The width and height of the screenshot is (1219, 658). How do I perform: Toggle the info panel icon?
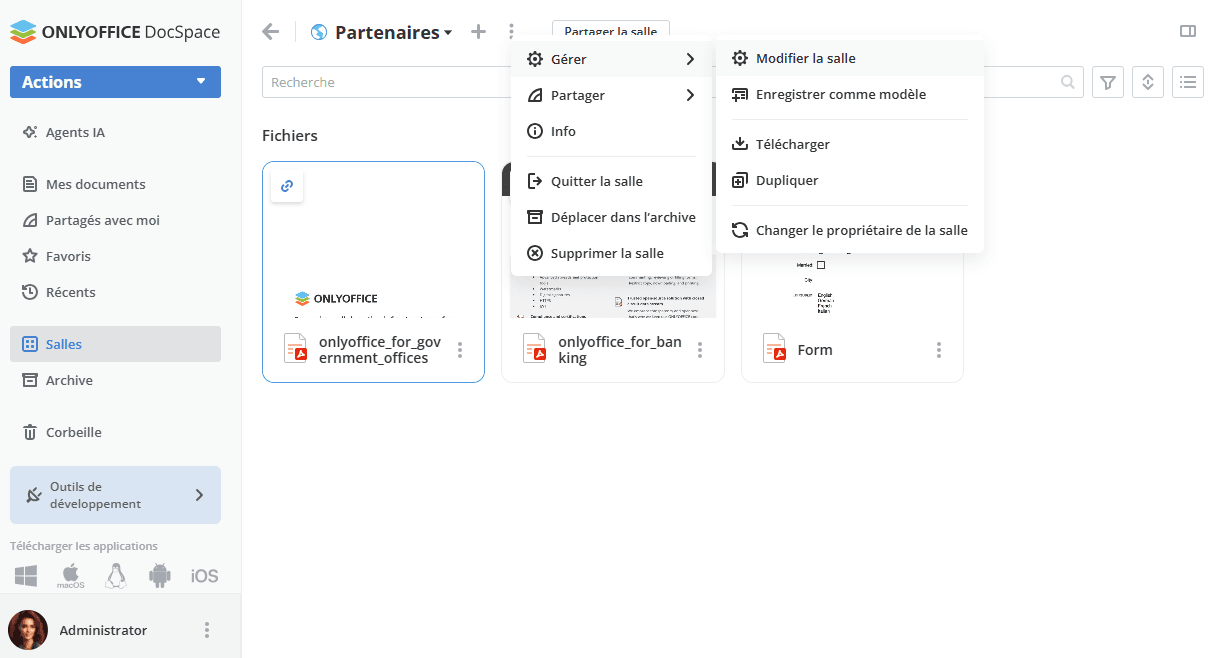pos(1188,31)
